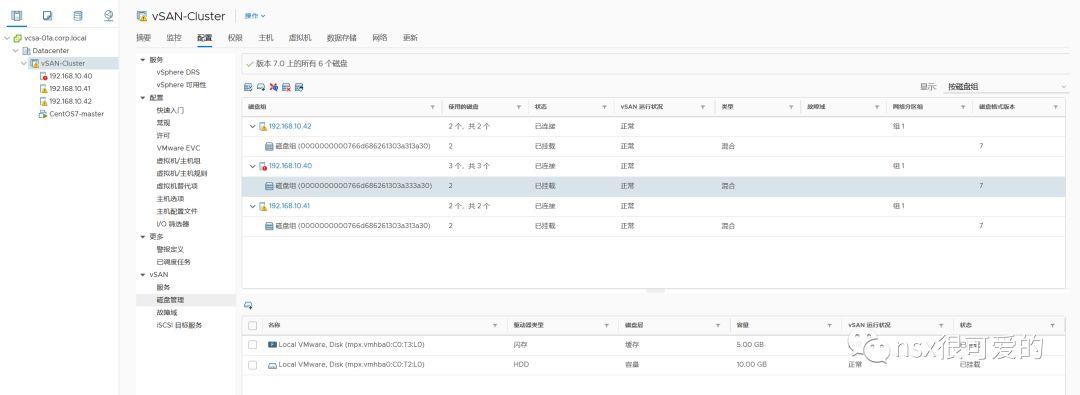1080x395 pixels.
Task: Filter the 磁盘层 column
Action: click(x=718, y=325)
